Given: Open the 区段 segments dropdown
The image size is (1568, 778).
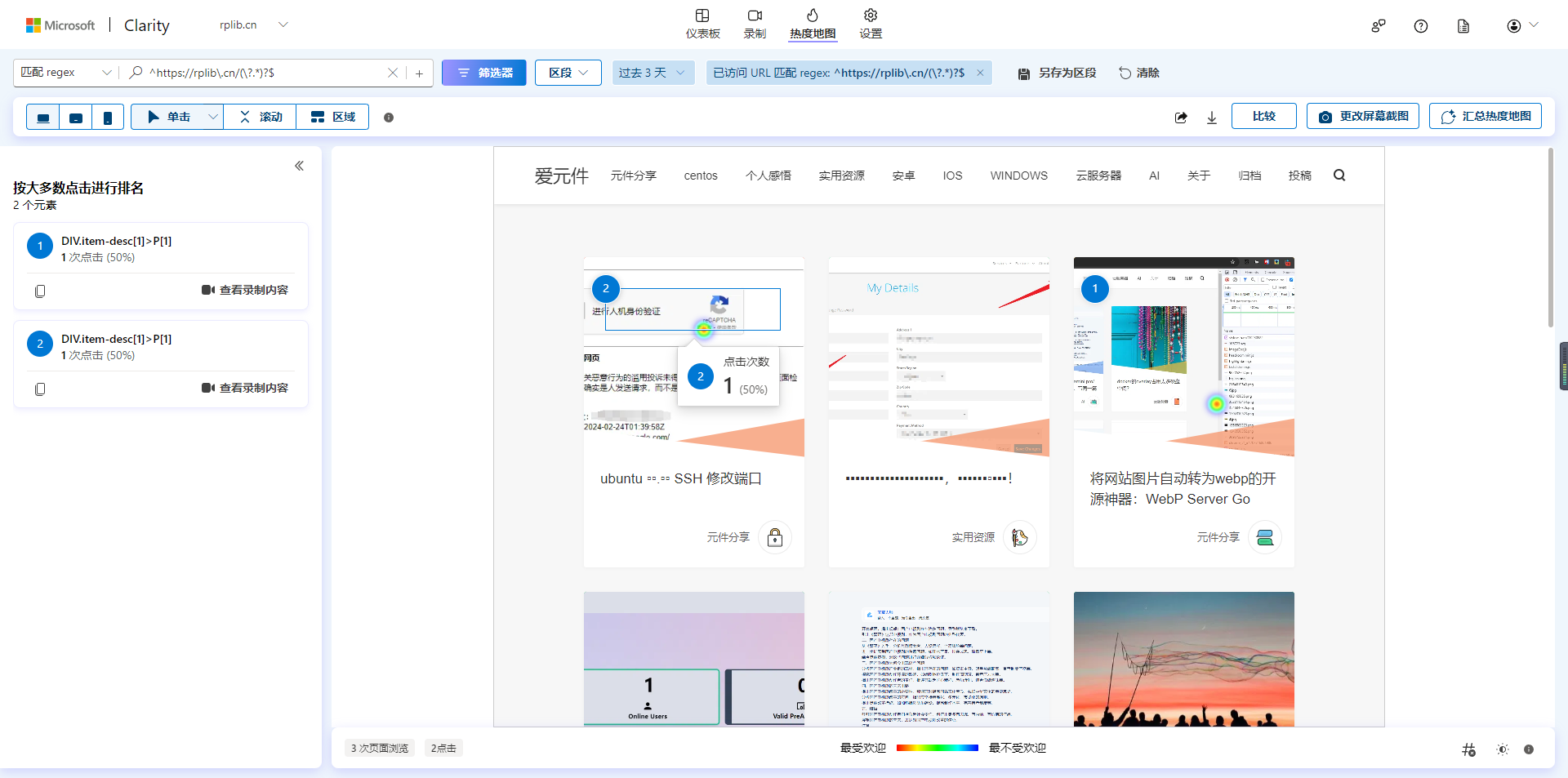Looking at the screenshot, I should [568, 73].
